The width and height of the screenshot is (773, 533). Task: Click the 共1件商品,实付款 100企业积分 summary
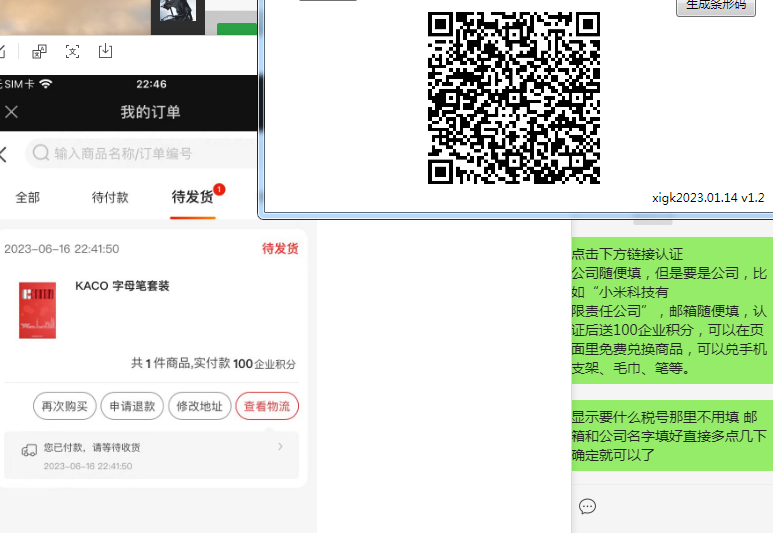213,364
